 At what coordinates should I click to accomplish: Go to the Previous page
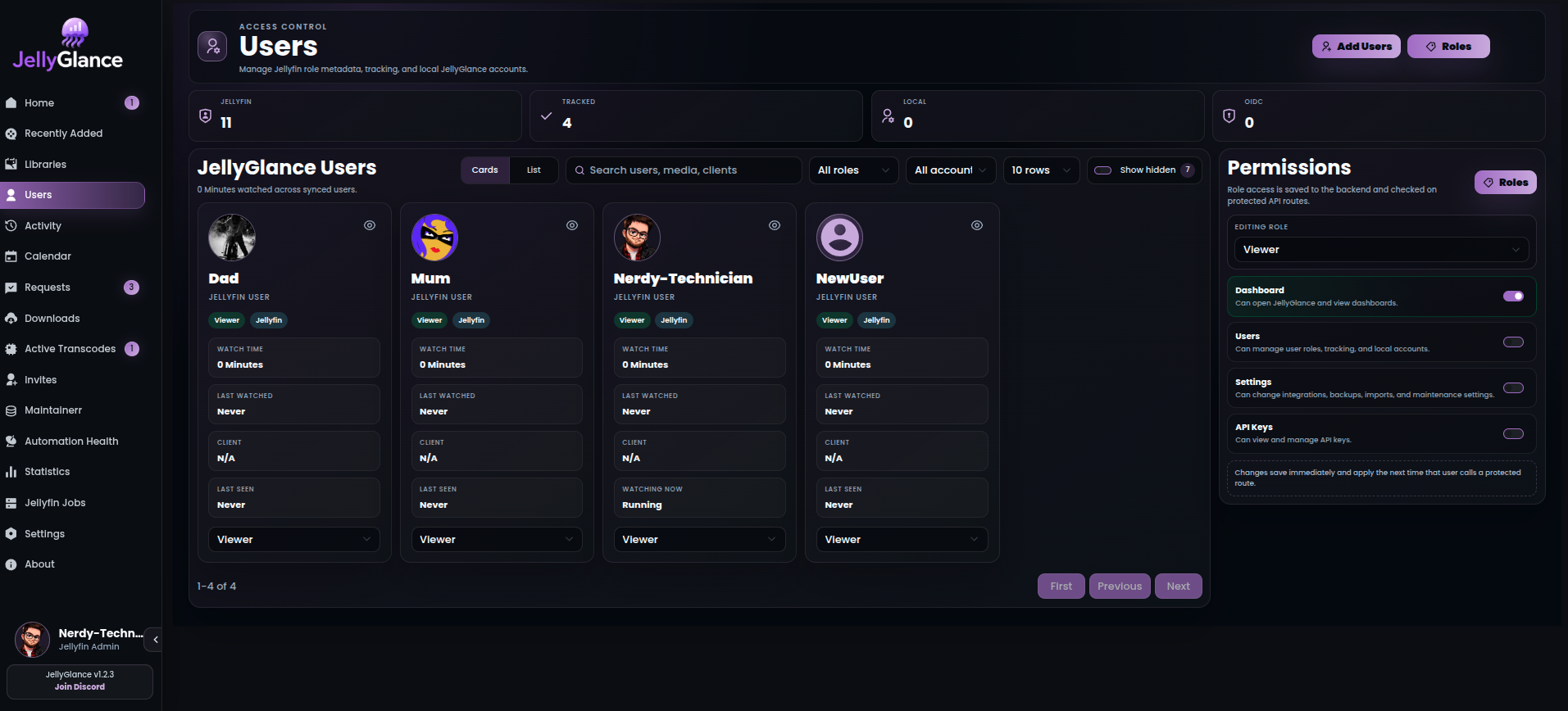(1120, 586)
